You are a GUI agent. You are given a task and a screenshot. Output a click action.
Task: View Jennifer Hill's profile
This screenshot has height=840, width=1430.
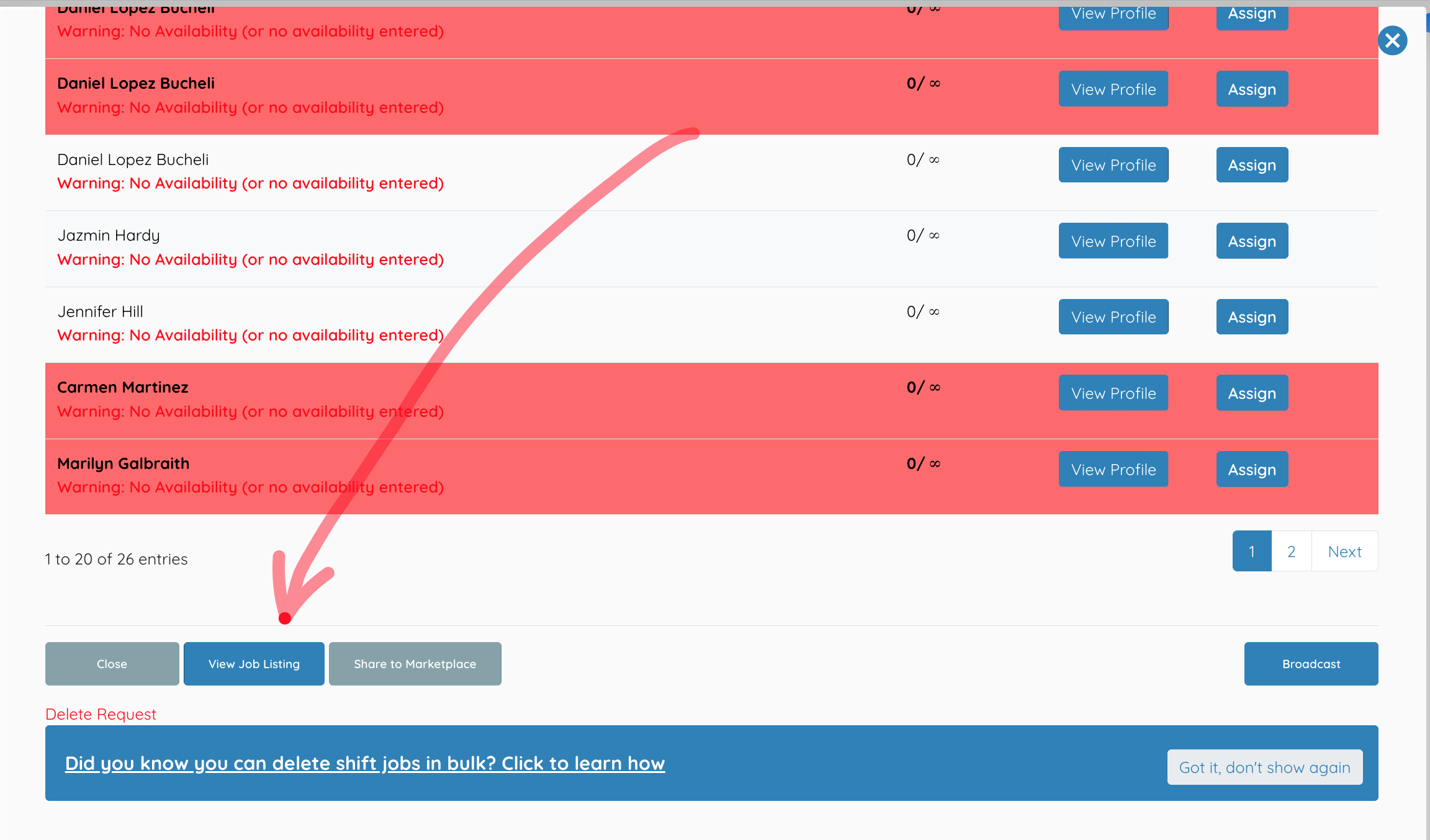(x=1113, y=317)
